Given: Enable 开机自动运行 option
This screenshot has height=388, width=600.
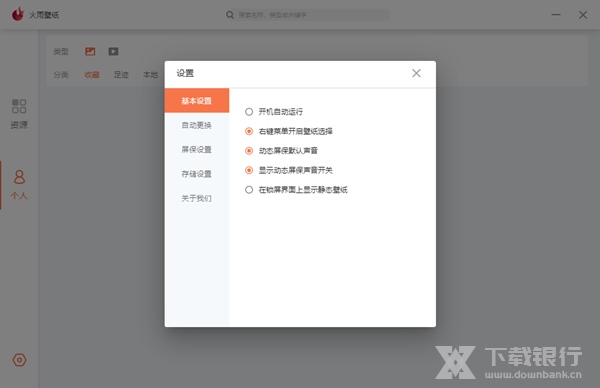Looking at the screenshot, I should 249,112.
